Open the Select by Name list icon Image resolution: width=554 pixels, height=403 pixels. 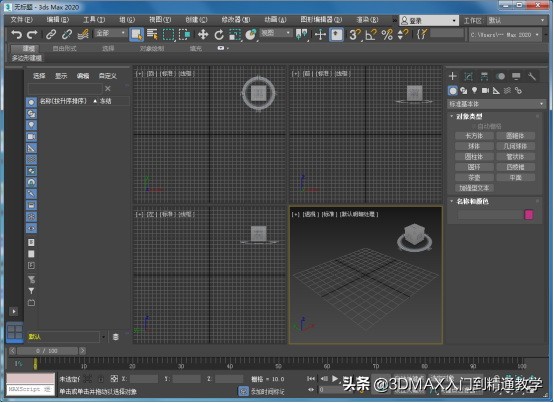pos(152,34)
